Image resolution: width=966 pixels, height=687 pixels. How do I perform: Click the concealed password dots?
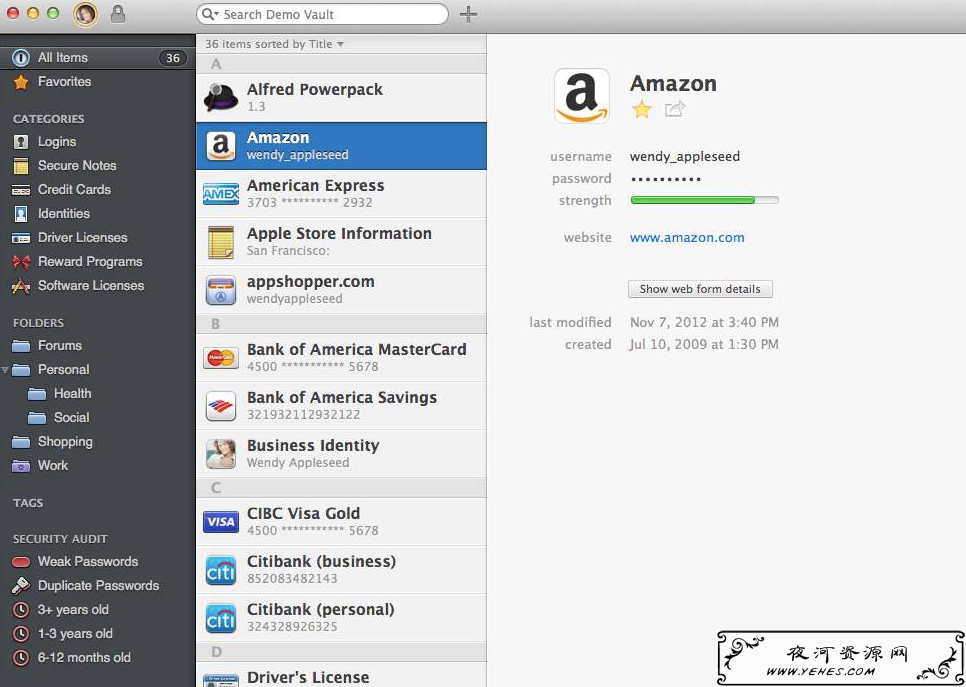[665, 179]
